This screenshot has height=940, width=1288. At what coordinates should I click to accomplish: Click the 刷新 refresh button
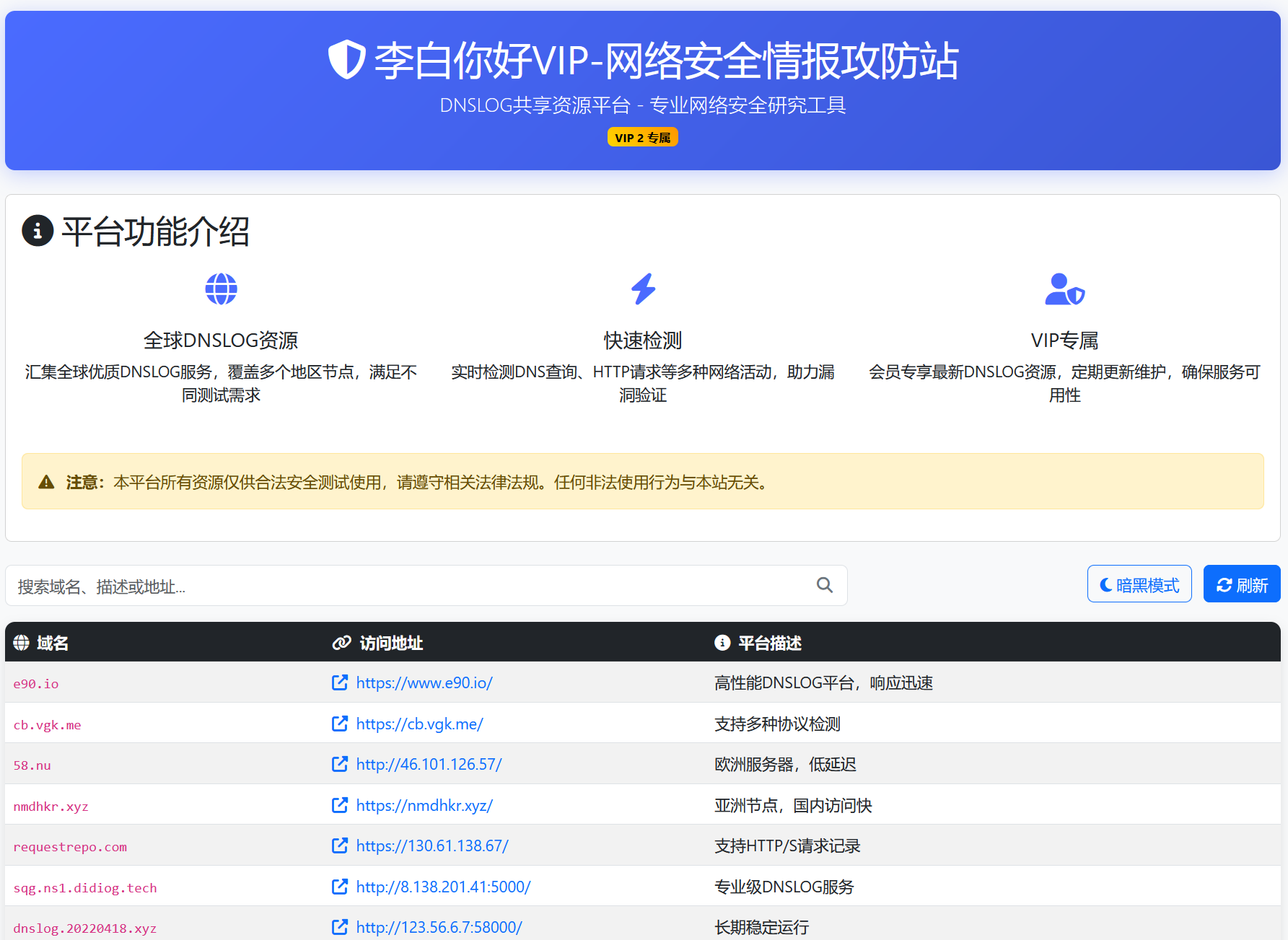[1242, 584]
